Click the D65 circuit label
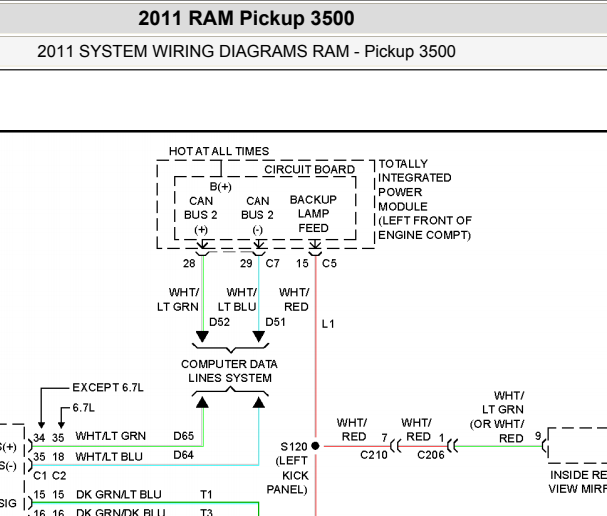This screenshot has height=516, width=607. coord(183,436)
